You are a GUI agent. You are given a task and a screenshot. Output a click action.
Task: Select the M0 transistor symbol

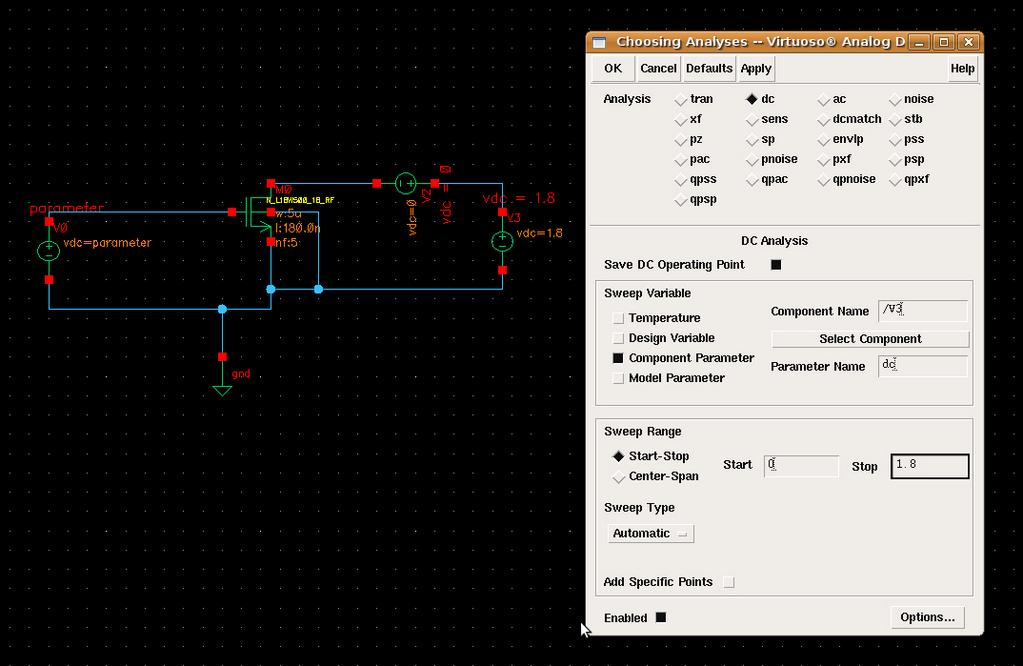coord(258,213)
